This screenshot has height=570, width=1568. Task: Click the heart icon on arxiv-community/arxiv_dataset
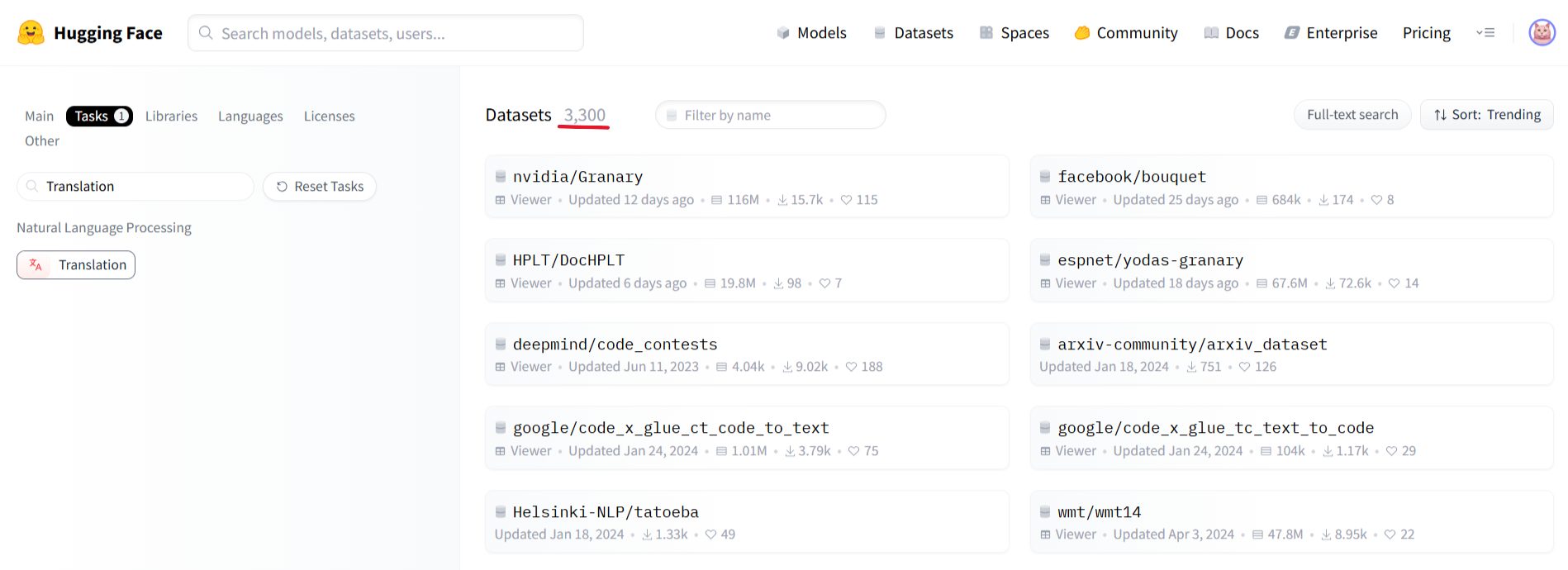1244,367
